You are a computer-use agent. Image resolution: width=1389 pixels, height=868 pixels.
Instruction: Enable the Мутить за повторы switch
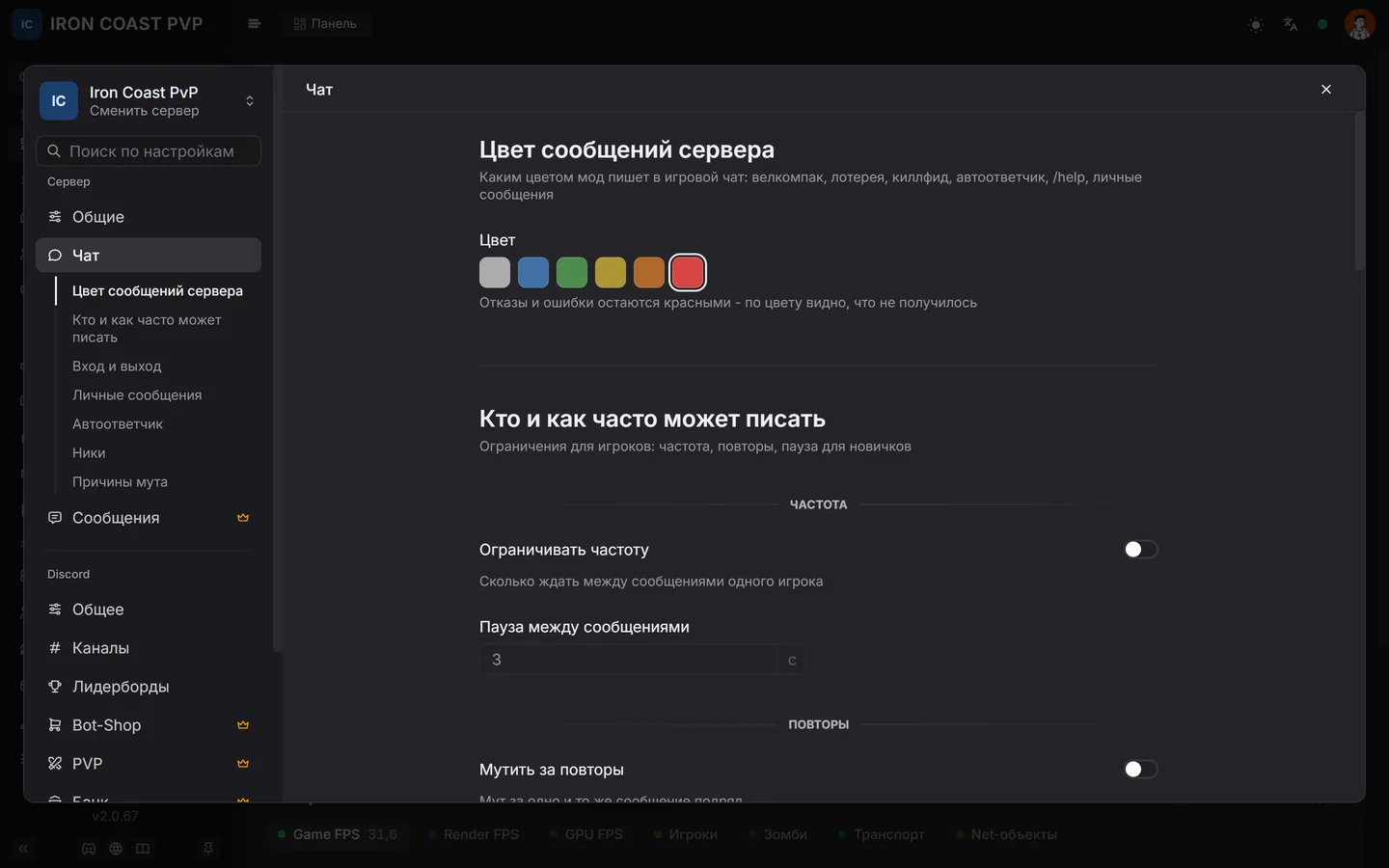pos(1140,769)
